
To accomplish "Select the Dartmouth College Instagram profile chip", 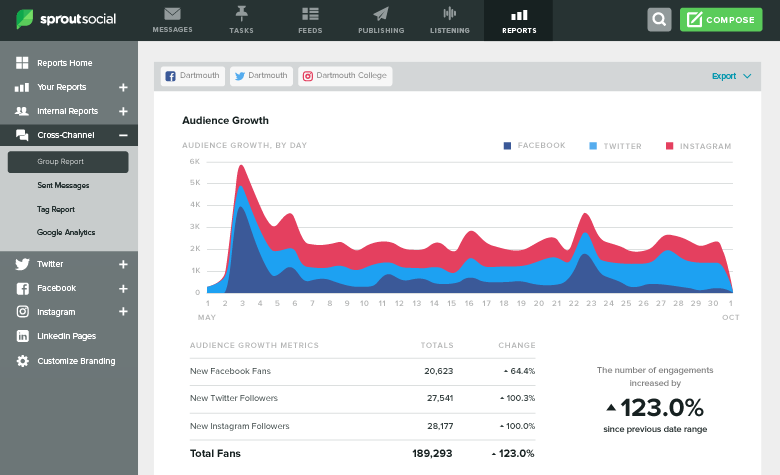I will point(345,76).
